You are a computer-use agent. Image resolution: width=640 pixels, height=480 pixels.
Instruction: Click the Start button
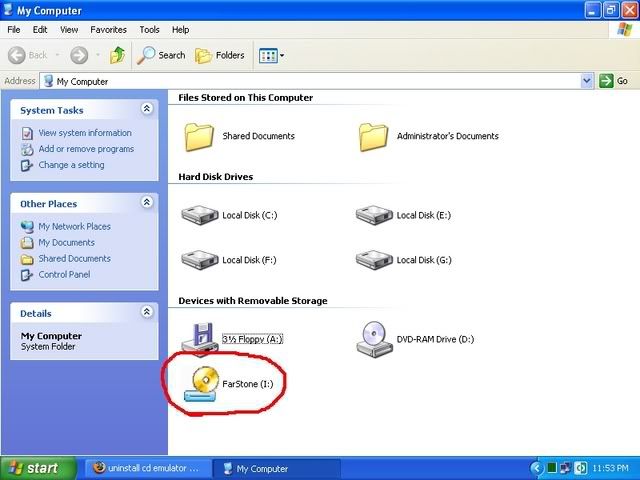point(38,468)
